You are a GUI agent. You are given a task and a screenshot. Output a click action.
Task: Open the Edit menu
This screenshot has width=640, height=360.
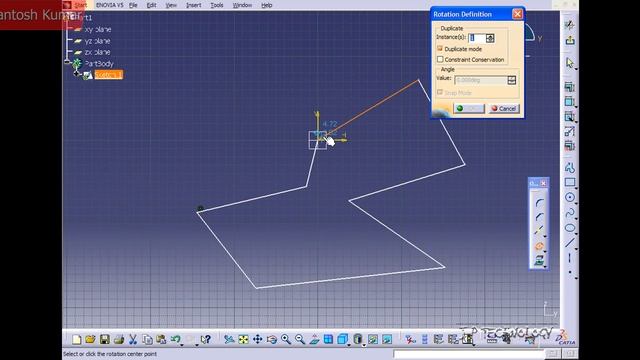point(151,5)
